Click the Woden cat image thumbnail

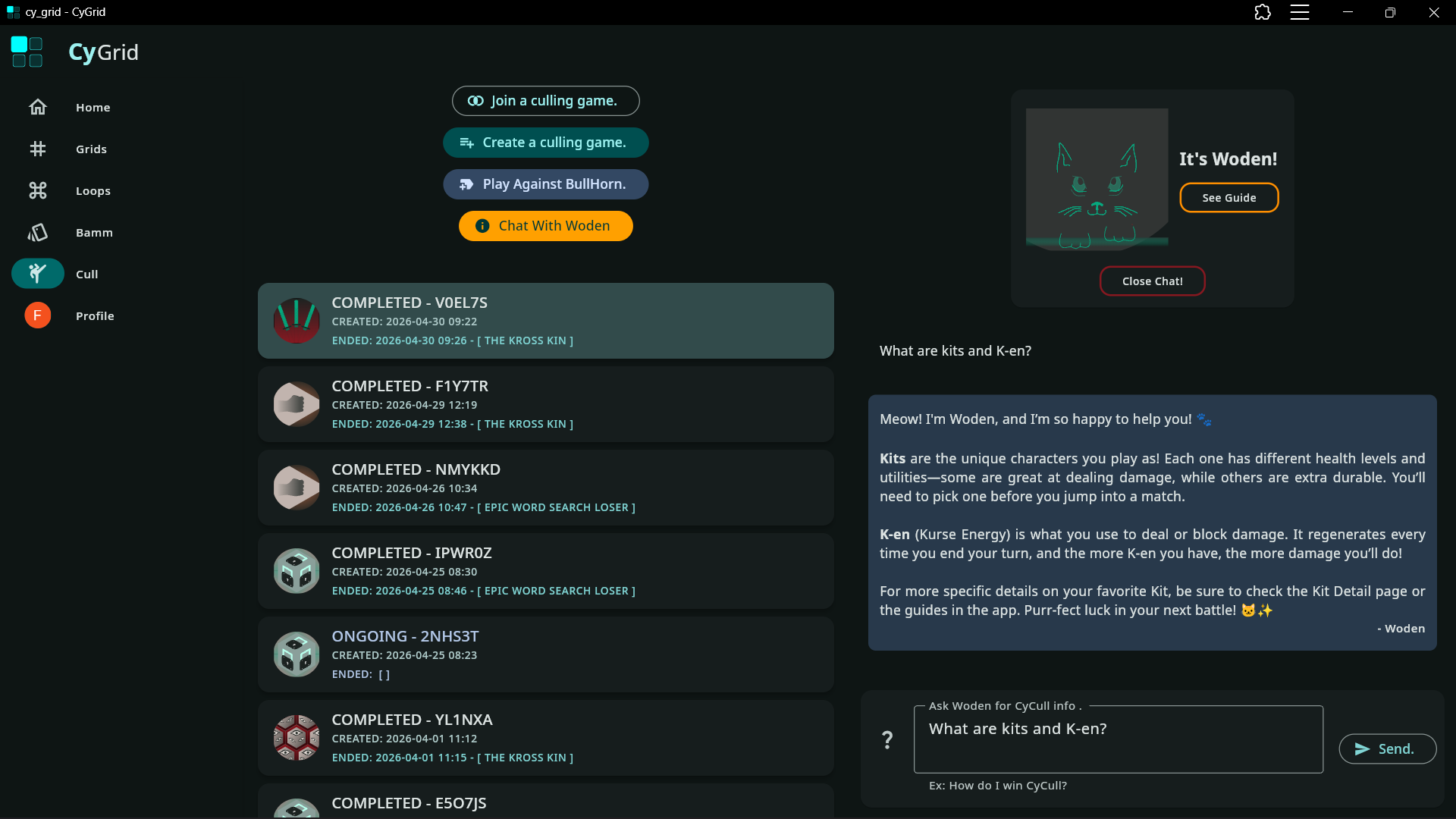[1097, 179]
